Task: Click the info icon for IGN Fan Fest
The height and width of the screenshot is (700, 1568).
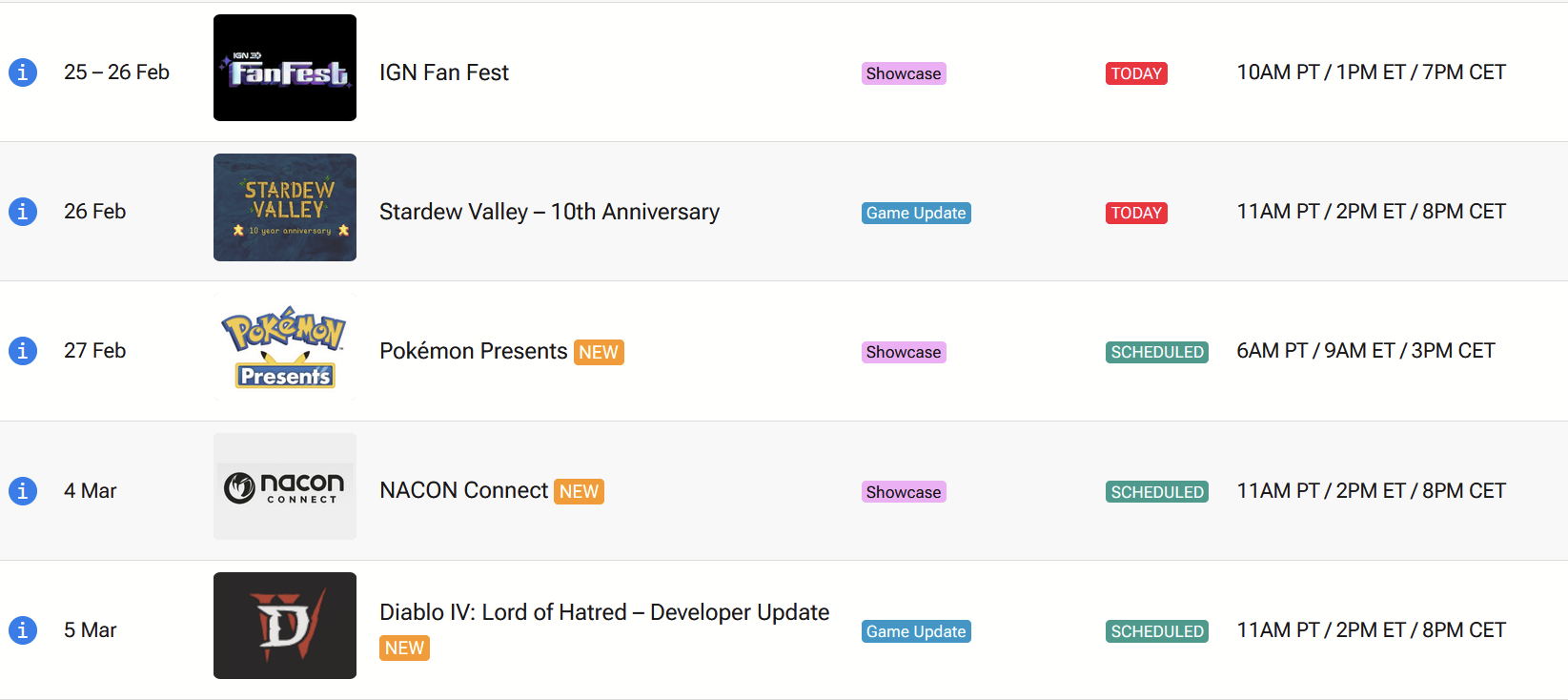Action: point(23,72)
